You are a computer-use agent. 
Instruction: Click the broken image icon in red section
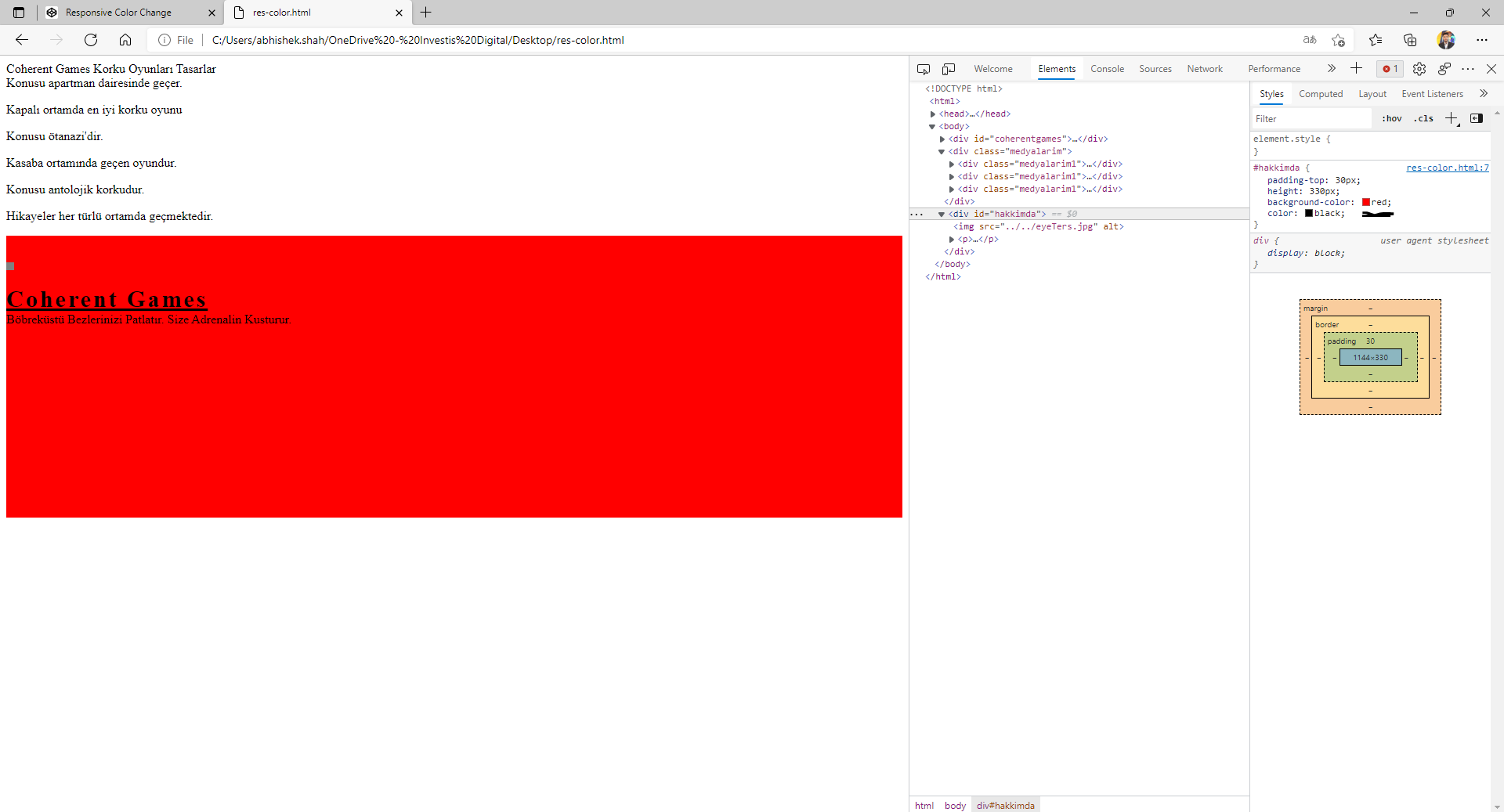pos(10,266)
